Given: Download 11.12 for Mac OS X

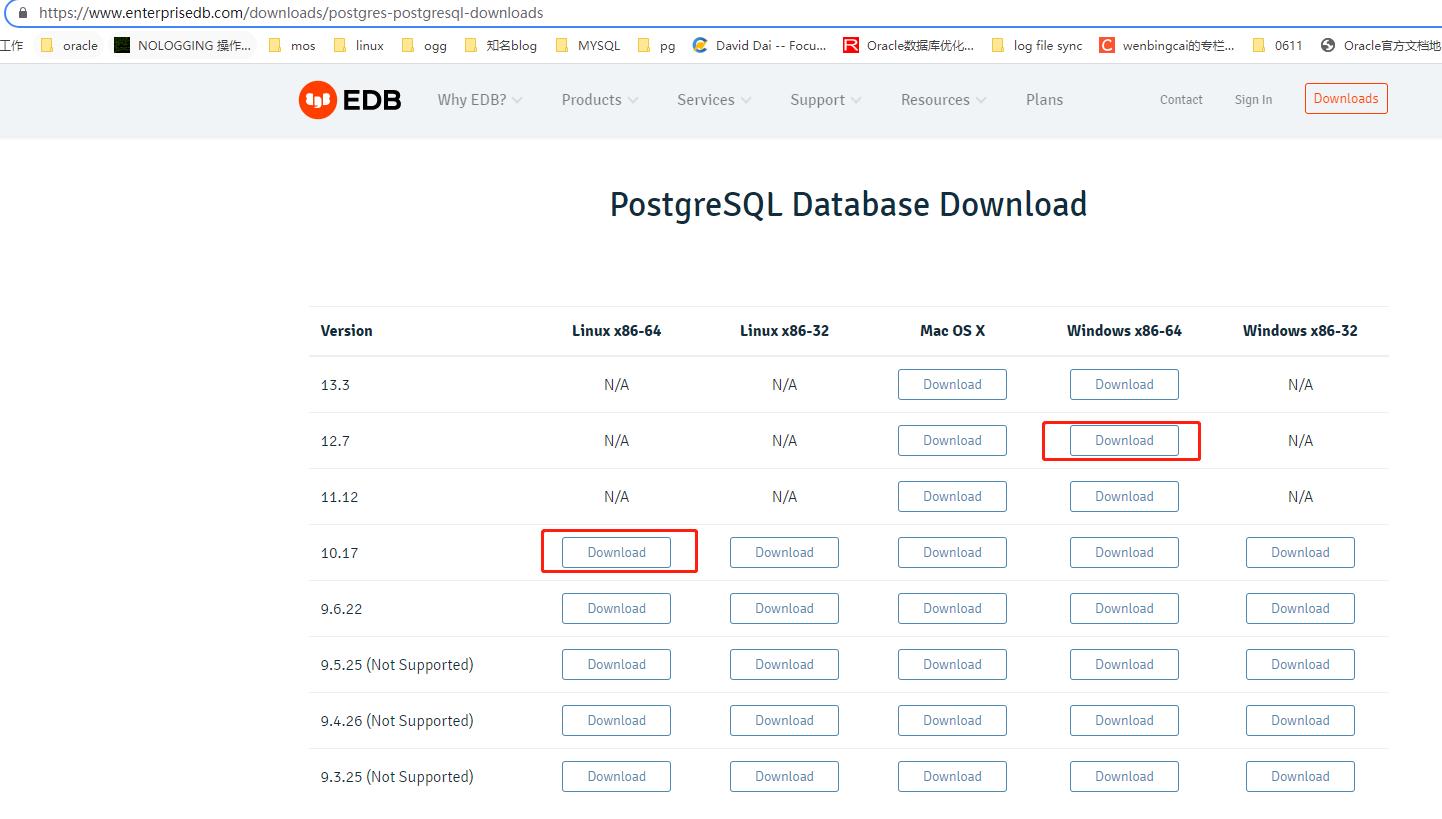Looking at the screenshot, I should [952, 496].
